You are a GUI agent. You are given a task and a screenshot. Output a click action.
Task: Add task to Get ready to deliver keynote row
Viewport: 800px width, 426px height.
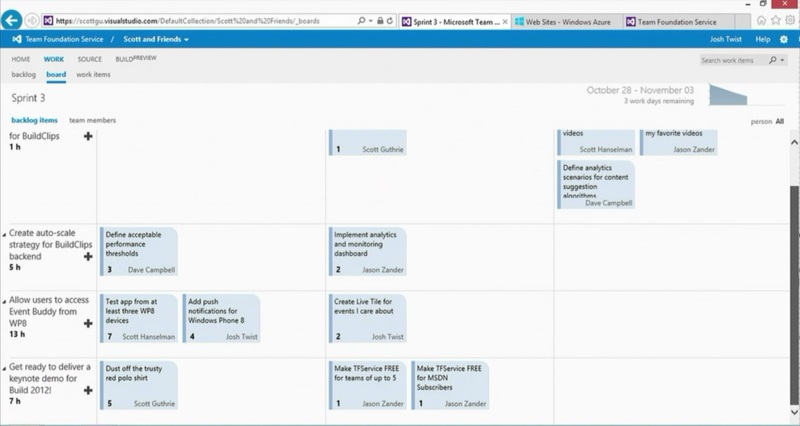88,390
